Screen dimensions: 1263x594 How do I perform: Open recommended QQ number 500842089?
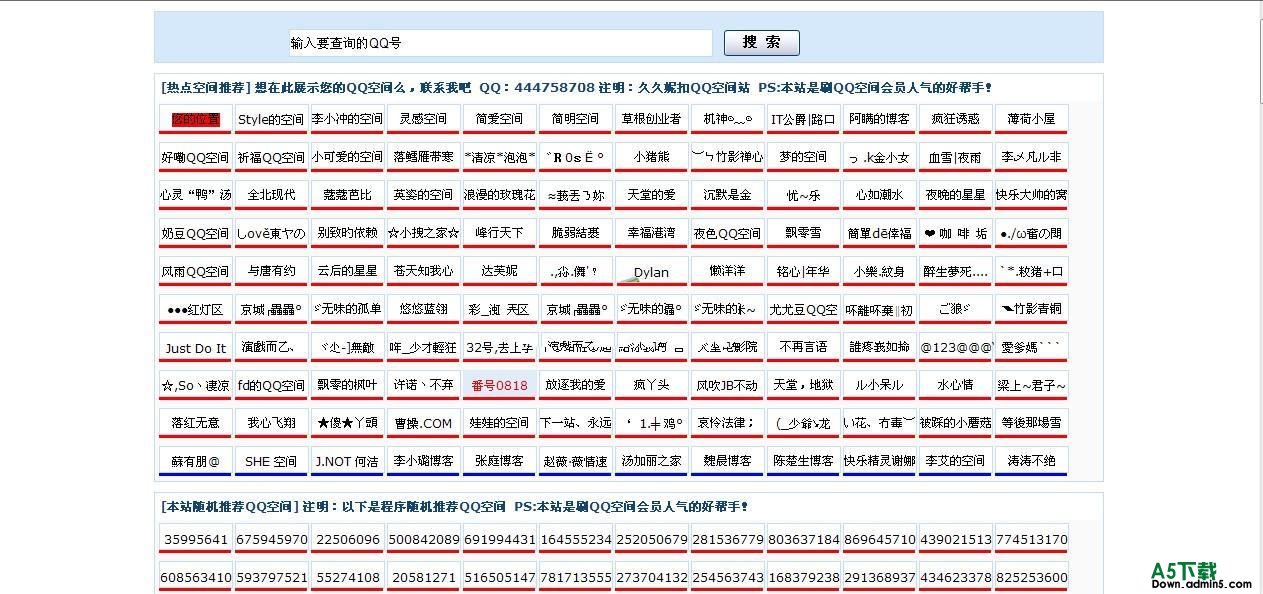423,539
